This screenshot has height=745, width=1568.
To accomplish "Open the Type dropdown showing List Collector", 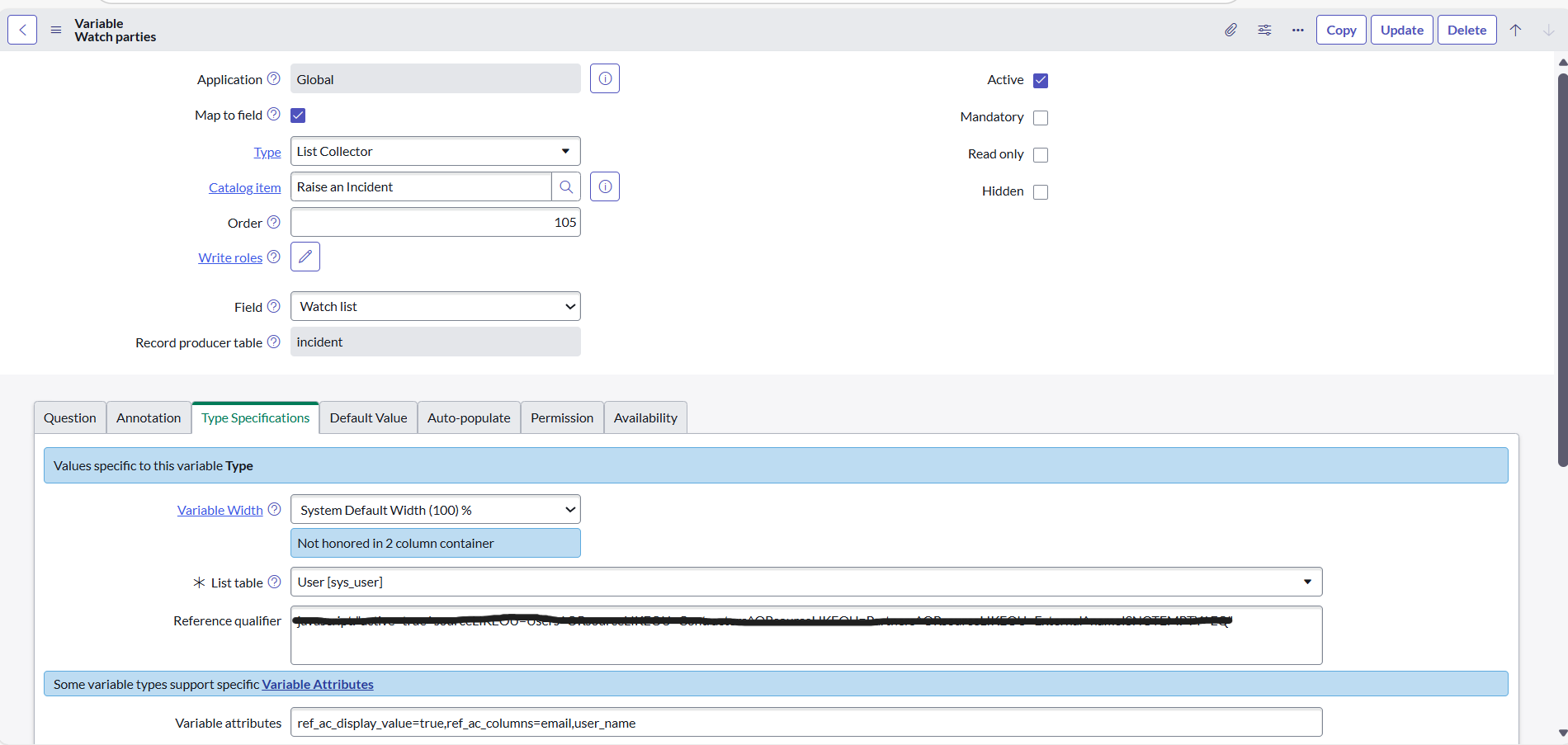I will click(x=435, y=152).
